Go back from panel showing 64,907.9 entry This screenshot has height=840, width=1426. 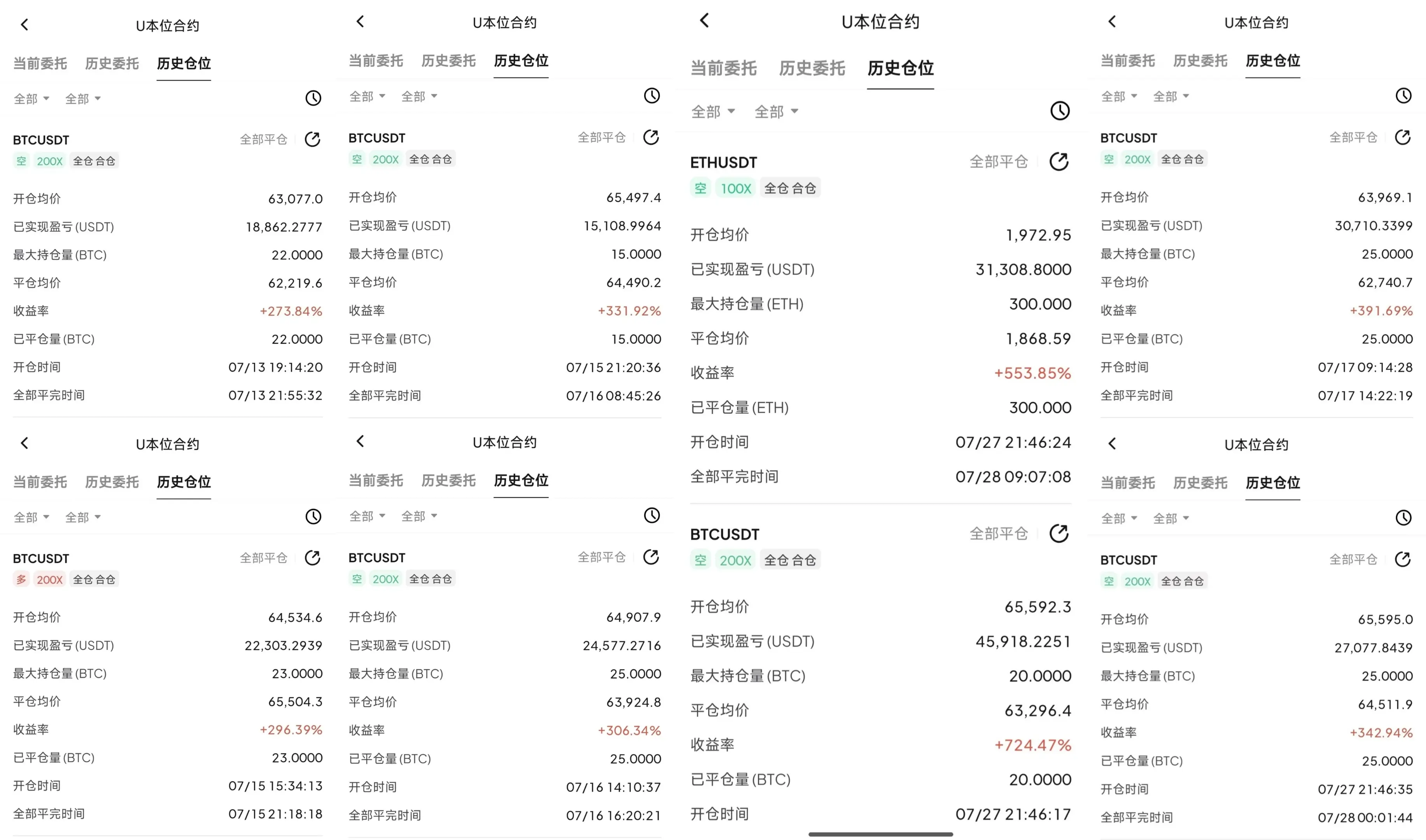click(360, 441)
